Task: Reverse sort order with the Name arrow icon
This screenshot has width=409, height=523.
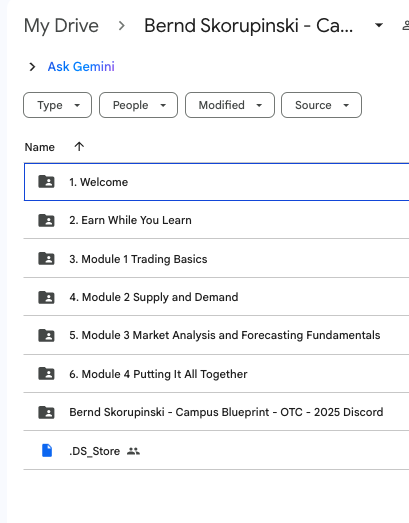Action: [x=79, y=146]
